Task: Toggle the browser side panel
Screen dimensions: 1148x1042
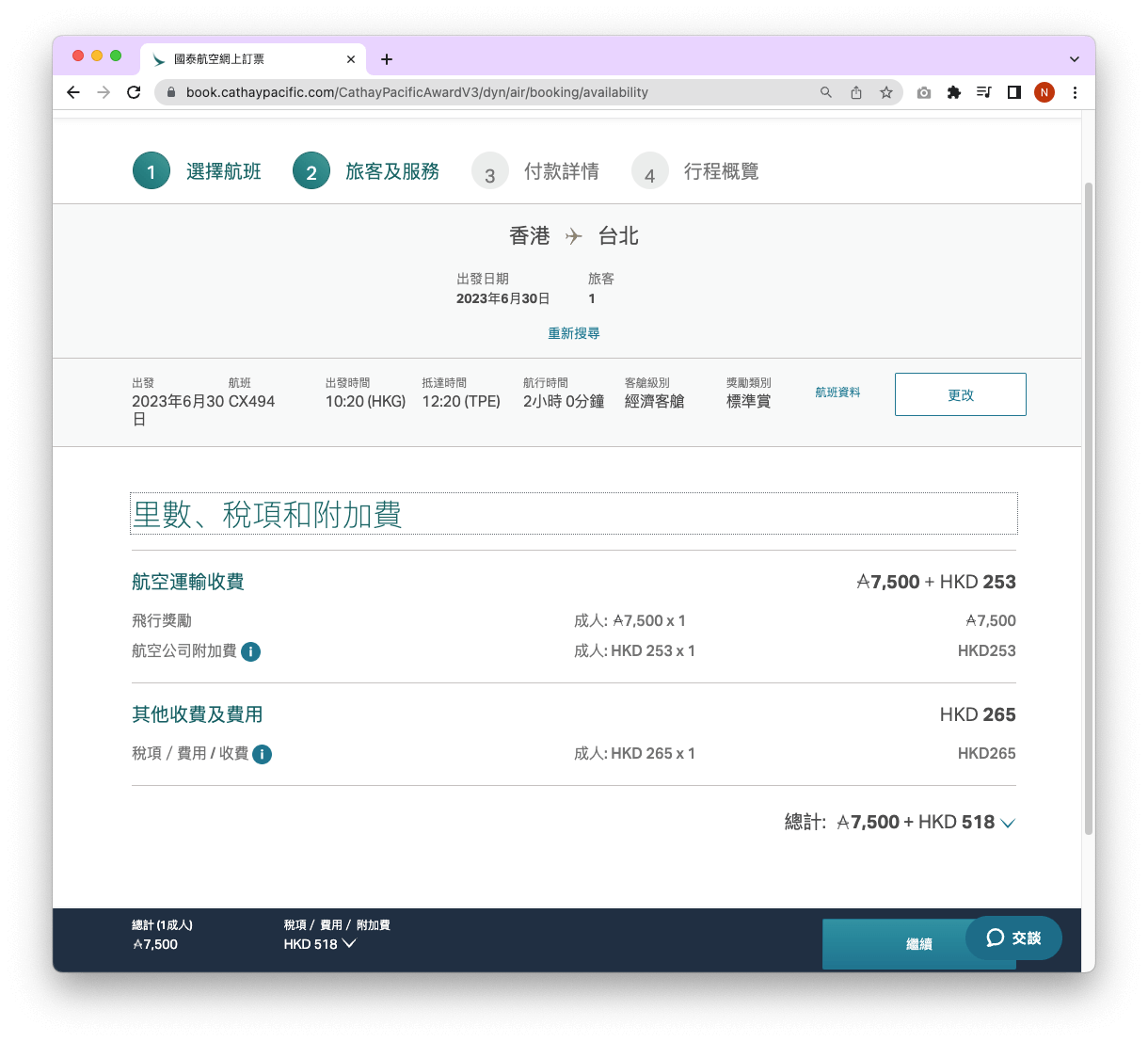Action: (x=1014, y=92)
